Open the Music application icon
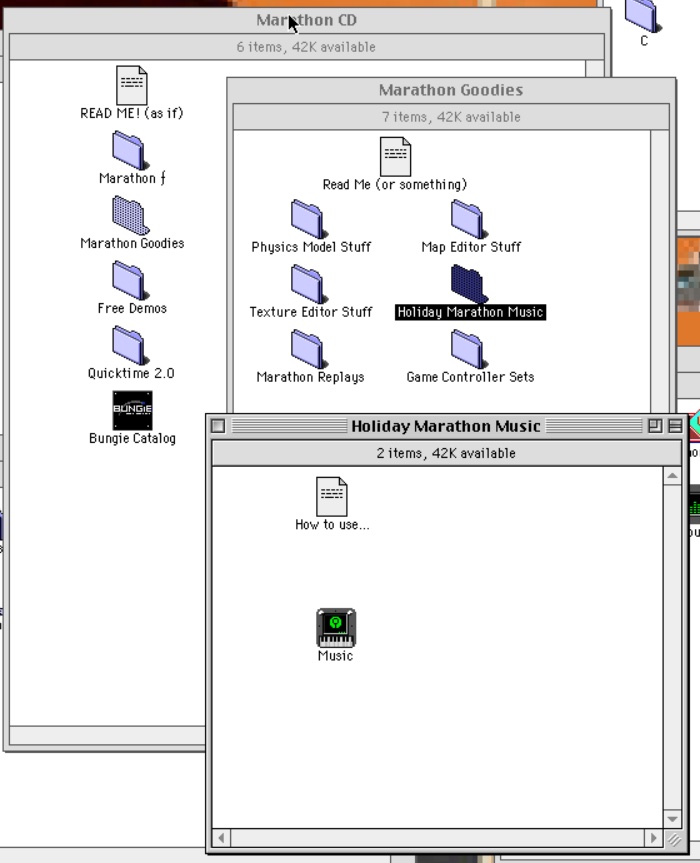The image size is (700, 863). 336,629
